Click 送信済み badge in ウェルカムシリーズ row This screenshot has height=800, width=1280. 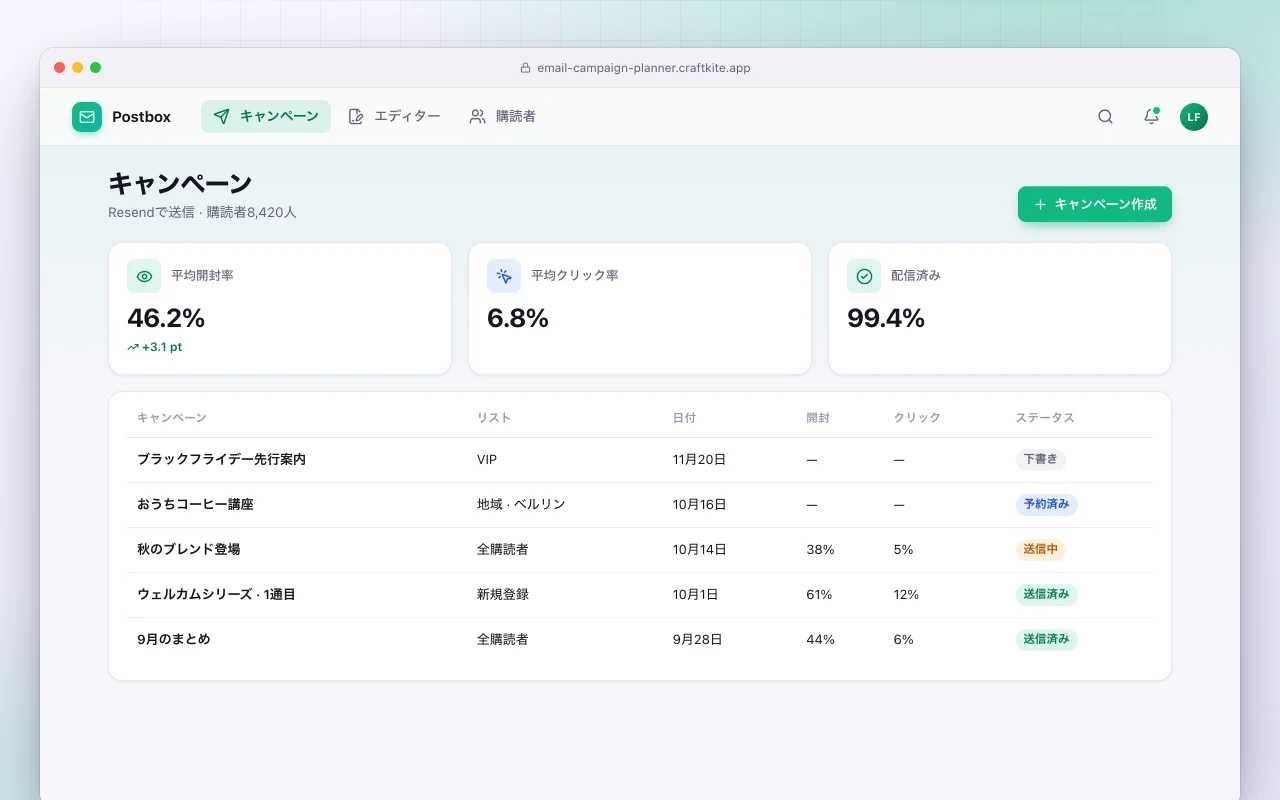tap(1047, 595)
